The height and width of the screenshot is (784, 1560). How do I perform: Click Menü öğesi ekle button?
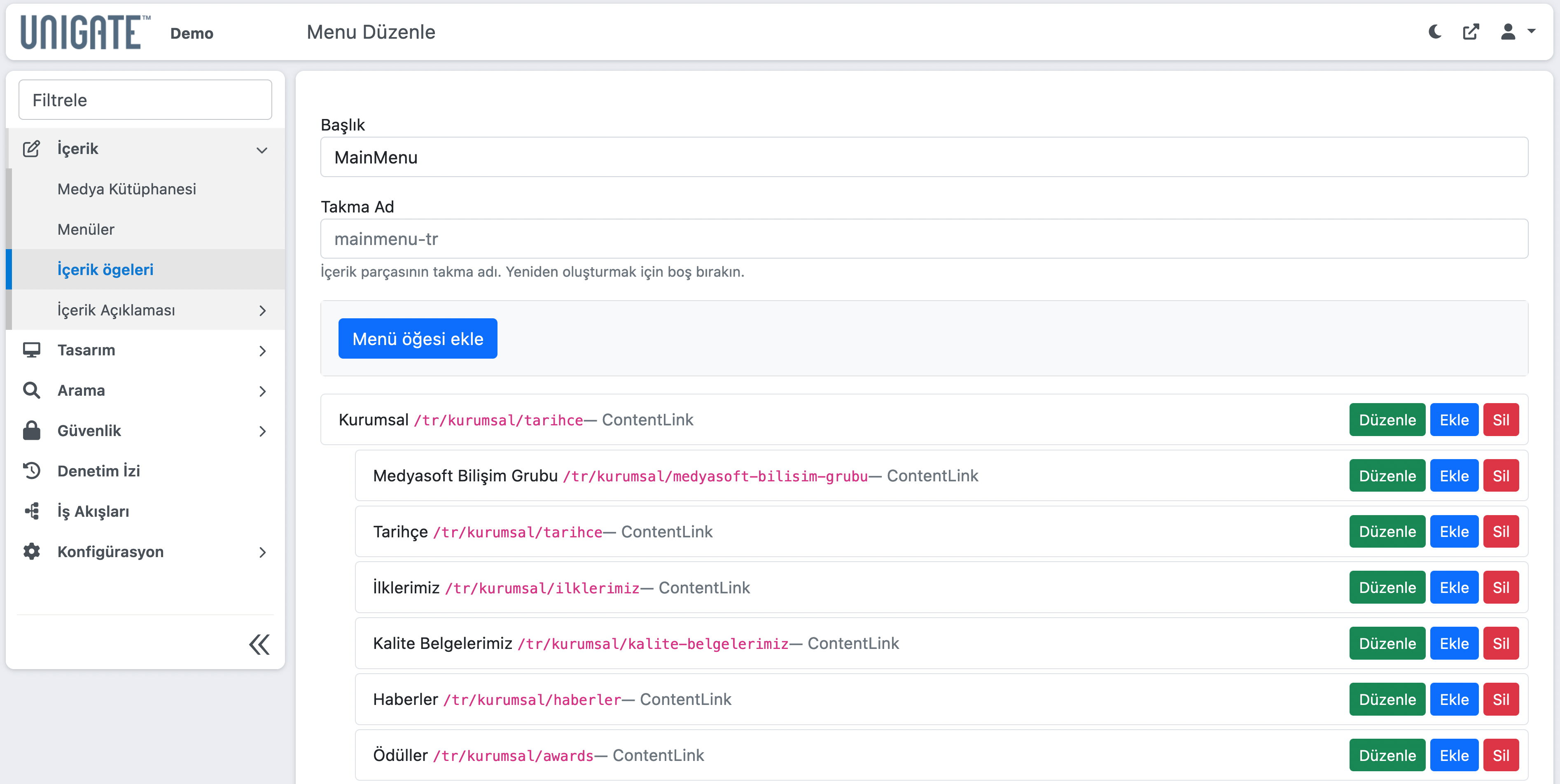pos(418,339)
